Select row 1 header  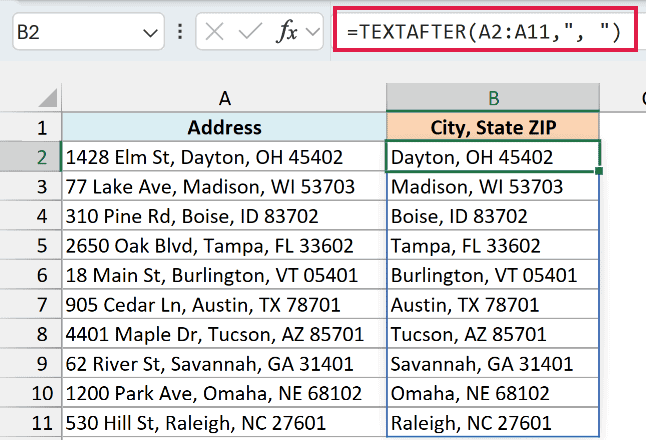[31, 127]
